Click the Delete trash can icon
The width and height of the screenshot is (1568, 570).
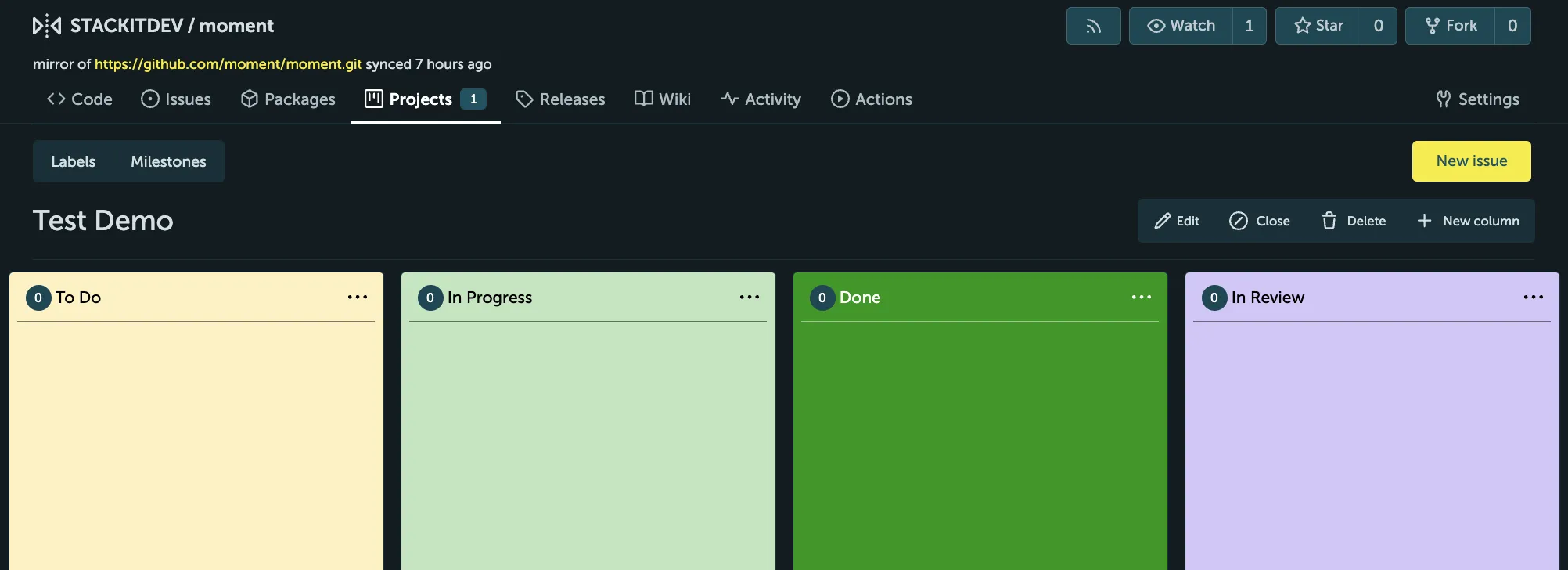tap(1329, 221)
